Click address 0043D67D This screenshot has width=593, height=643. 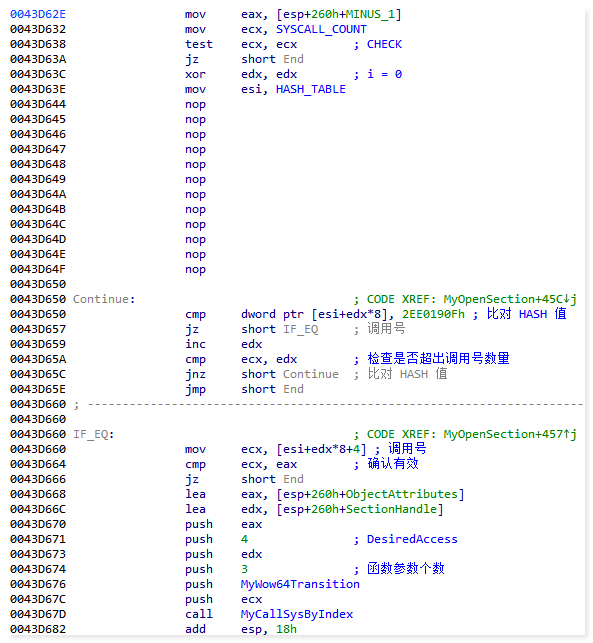[38, 614]
